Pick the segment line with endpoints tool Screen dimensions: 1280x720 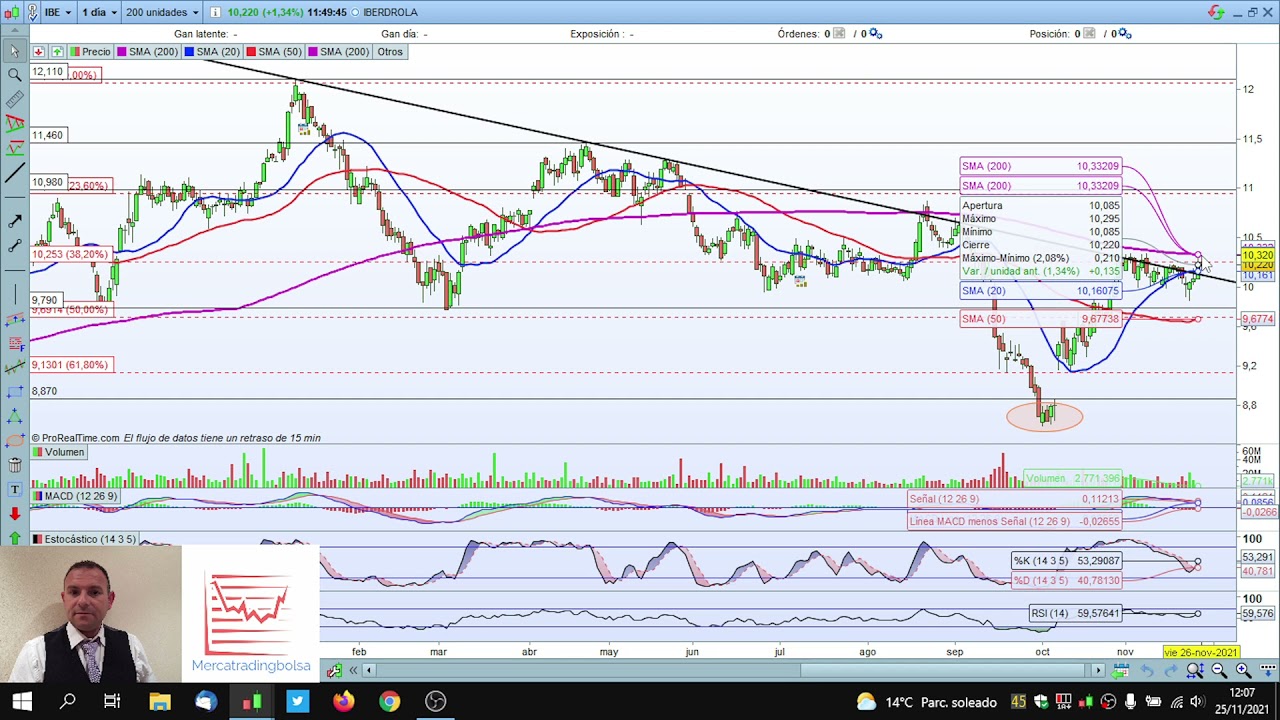click(x=14, y=246)
